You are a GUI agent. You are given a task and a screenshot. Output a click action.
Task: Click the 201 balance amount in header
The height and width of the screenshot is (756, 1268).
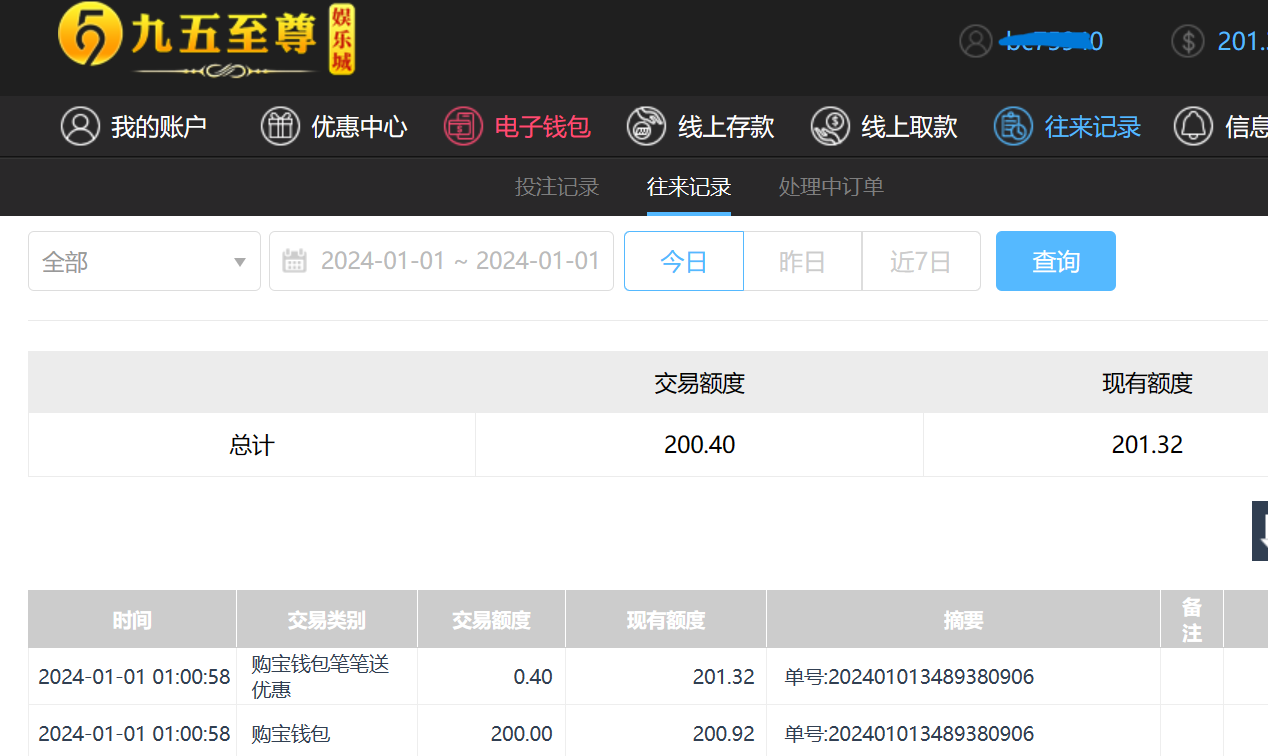click(1242, 41)
